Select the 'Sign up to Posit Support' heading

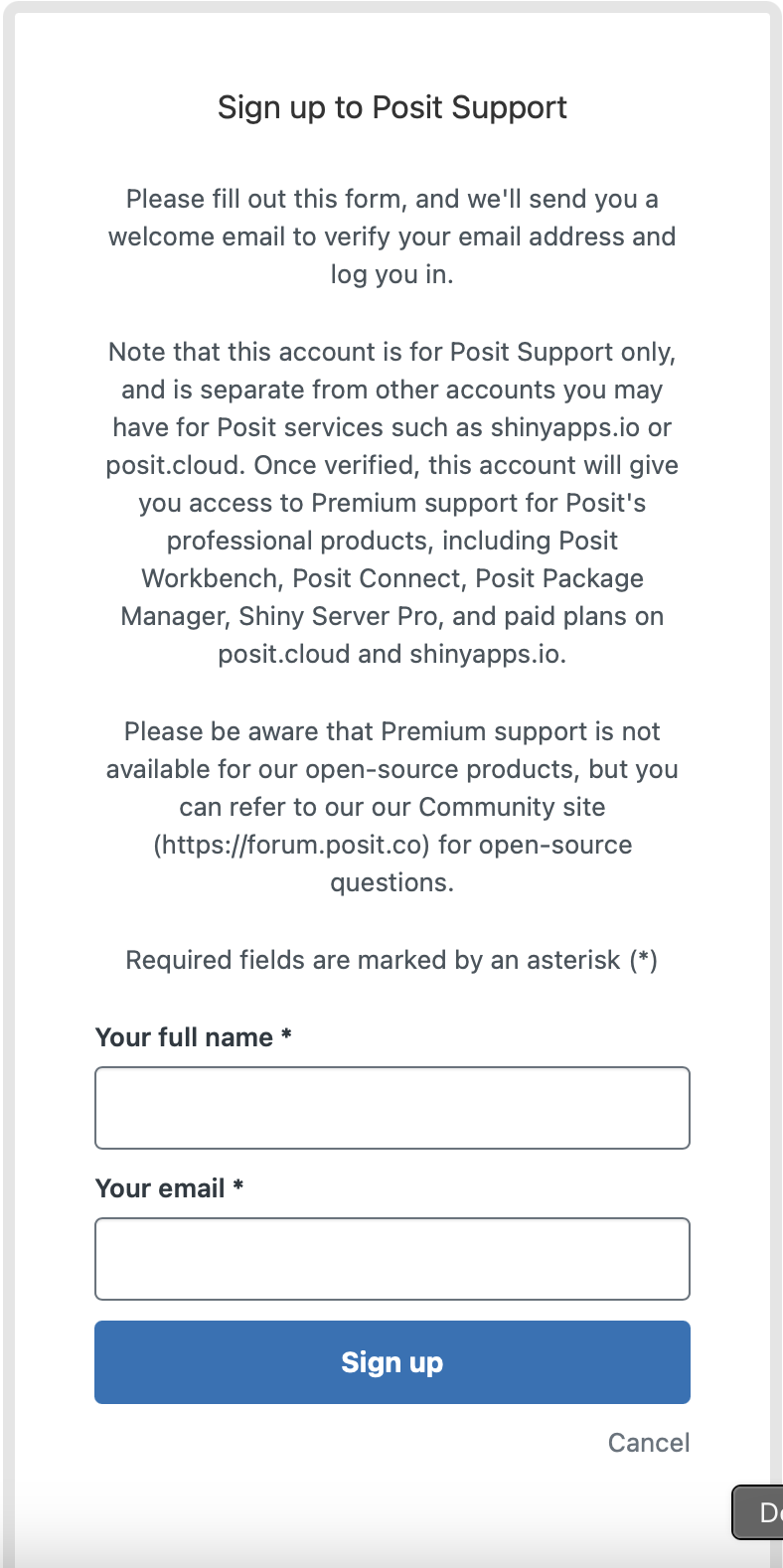click(x=391, y=107)
